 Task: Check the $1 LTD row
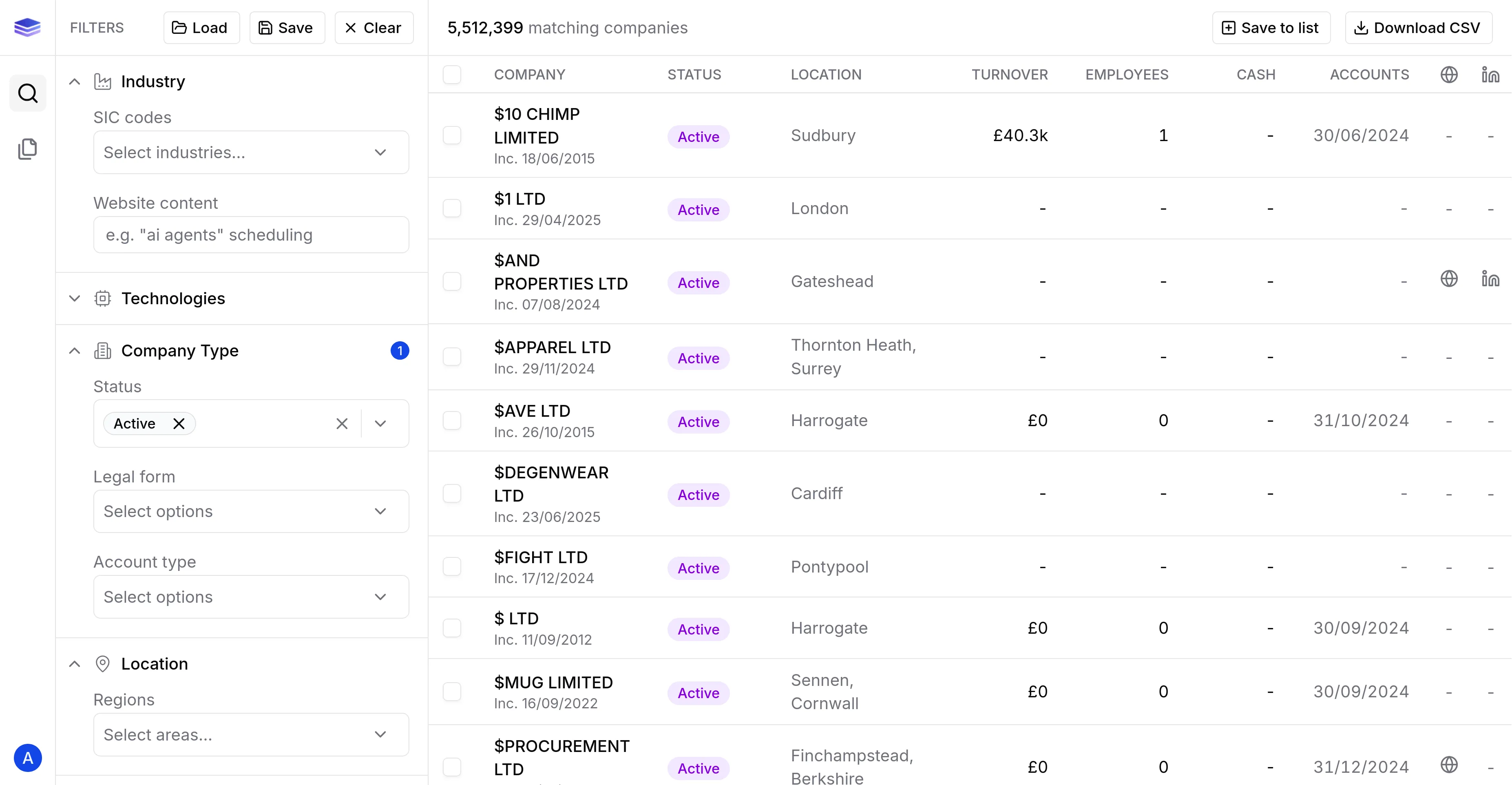tap(451, 208)
